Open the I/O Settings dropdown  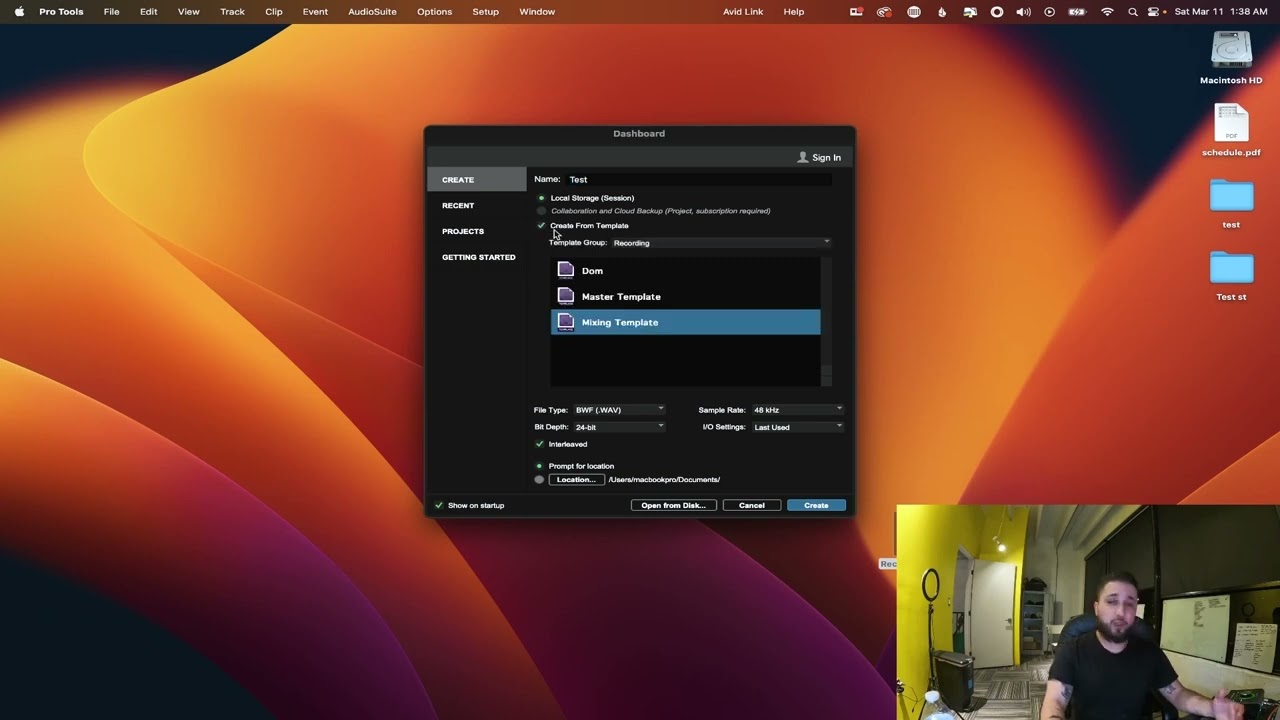coord(798,427)
